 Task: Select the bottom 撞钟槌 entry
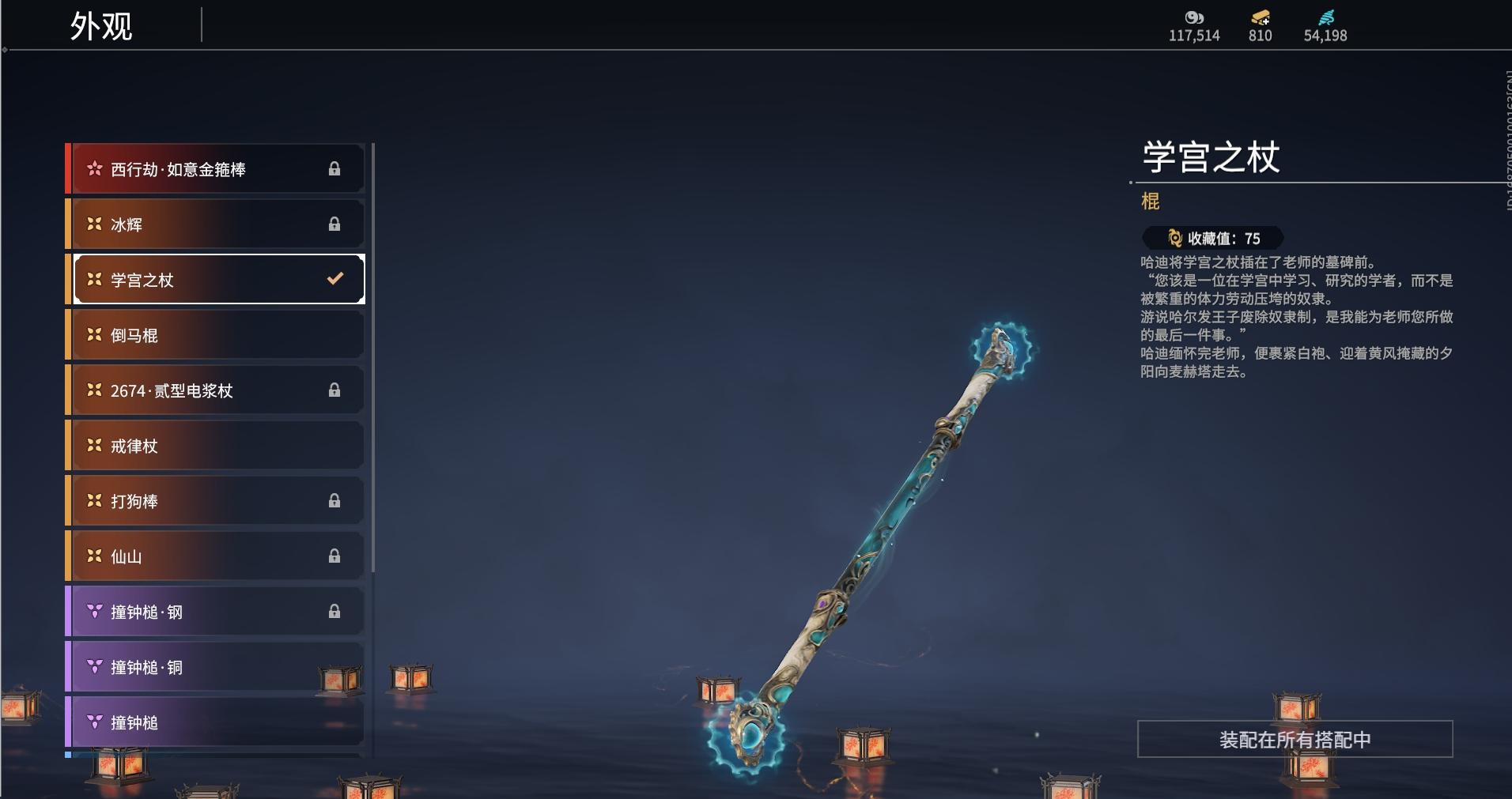point(214,722)
